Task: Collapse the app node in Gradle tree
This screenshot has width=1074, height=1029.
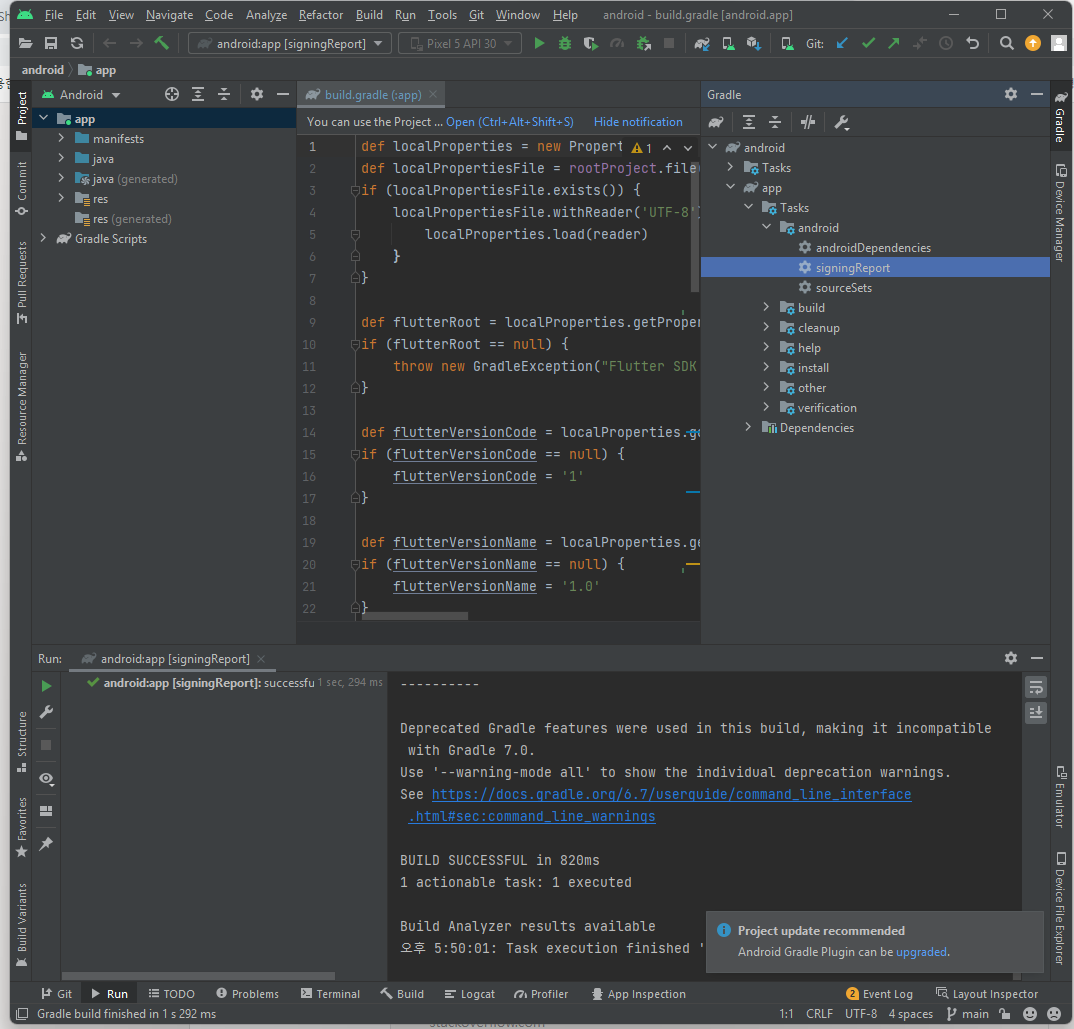Action: click(x=731, y=188)
